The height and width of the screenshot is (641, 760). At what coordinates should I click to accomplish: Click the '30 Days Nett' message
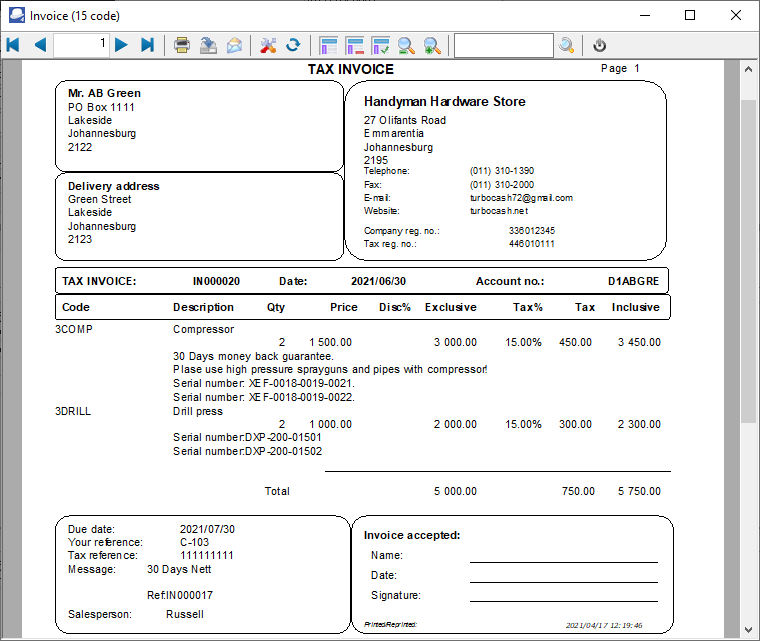[x=179, y=569]
